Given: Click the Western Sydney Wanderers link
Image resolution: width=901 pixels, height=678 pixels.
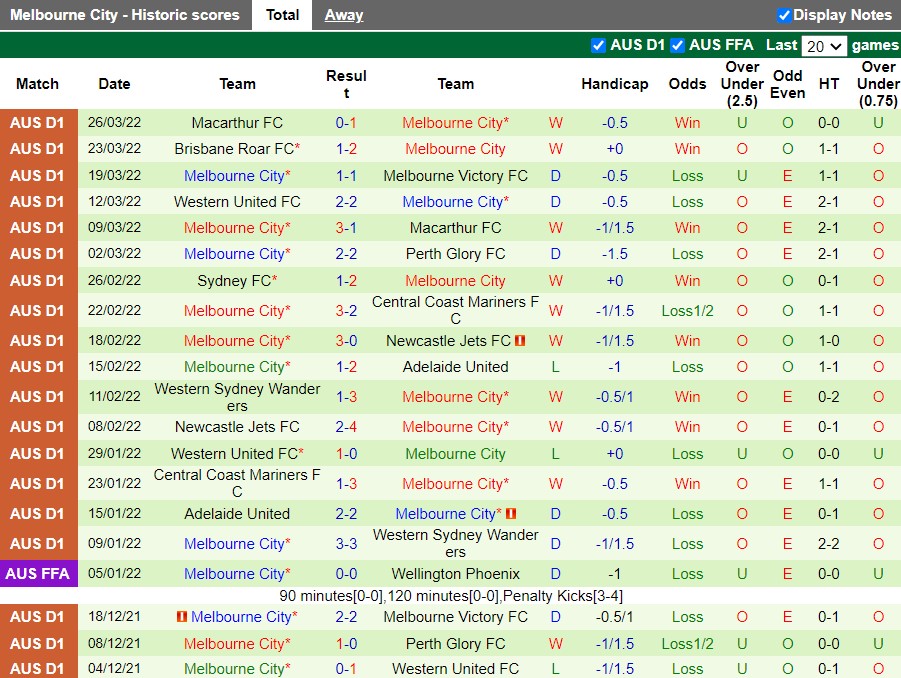Looking at the screenshot, I should coord(456,540).
